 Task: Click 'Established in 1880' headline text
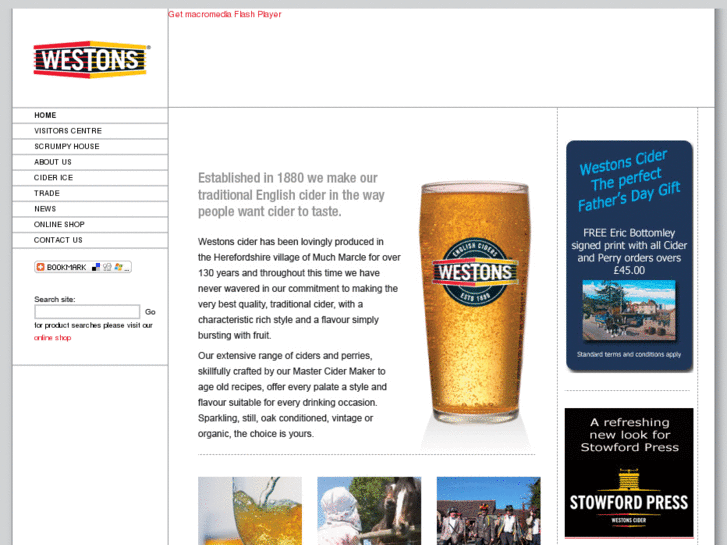[291, 195]
